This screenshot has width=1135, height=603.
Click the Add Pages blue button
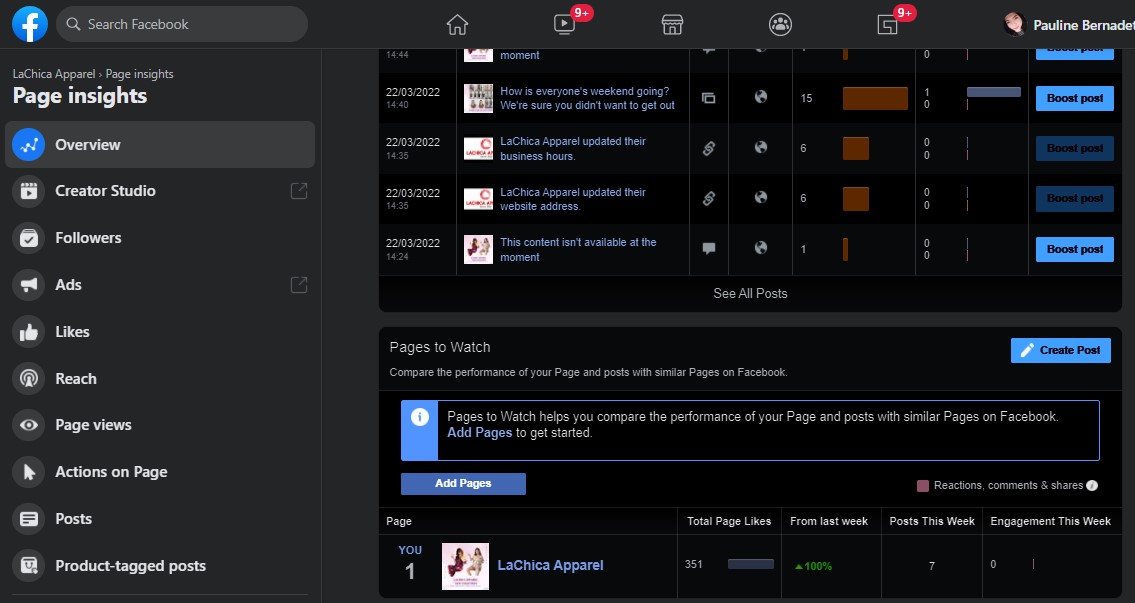point(463,484)
